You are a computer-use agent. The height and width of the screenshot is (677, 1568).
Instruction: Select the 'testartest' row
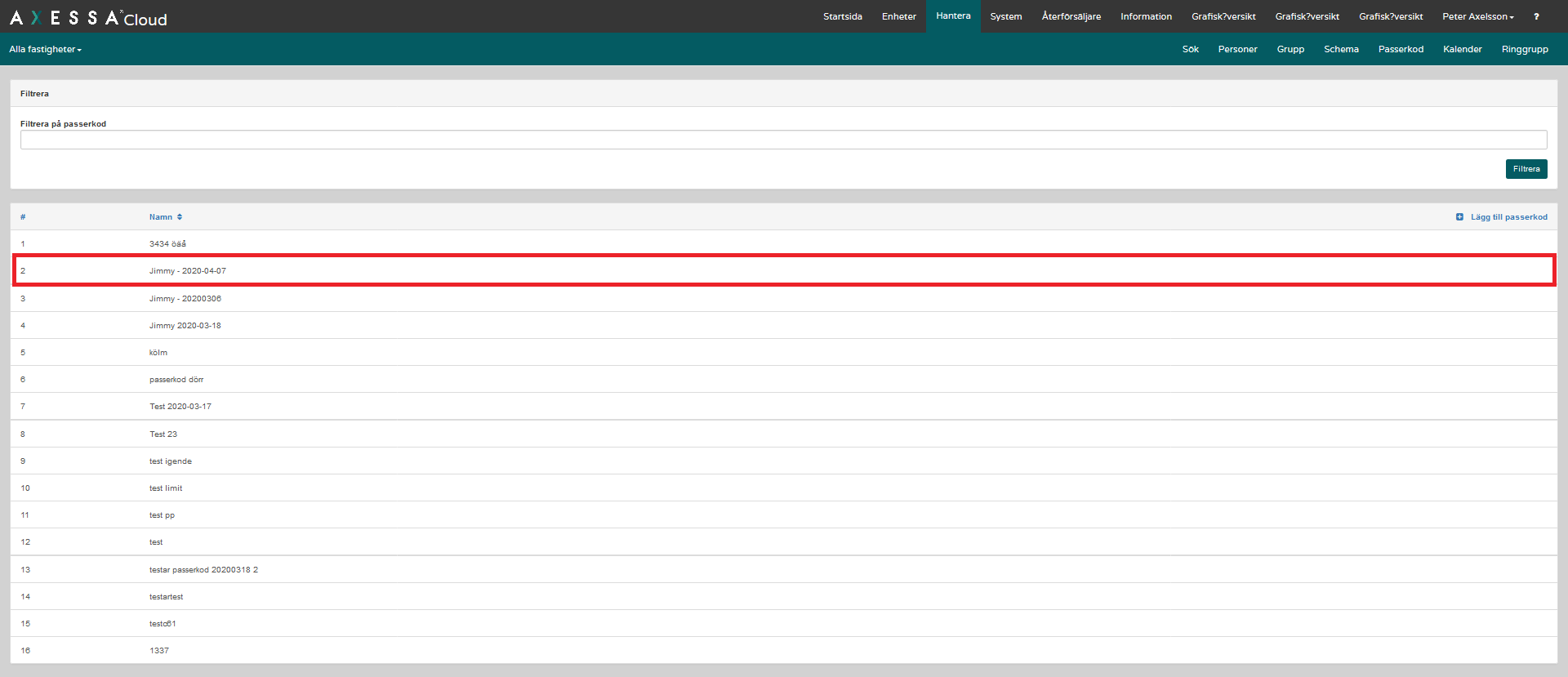(x=783, y=596)
